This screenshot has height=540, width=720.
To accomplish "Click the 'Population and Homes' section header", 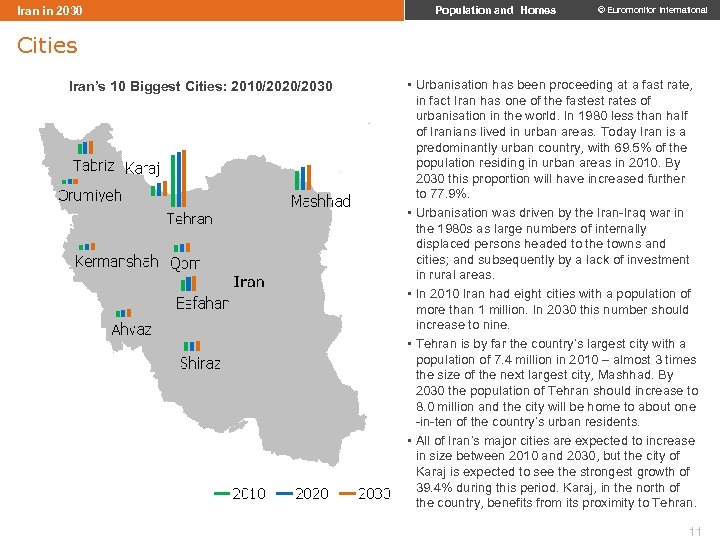I will pos(495,10).
